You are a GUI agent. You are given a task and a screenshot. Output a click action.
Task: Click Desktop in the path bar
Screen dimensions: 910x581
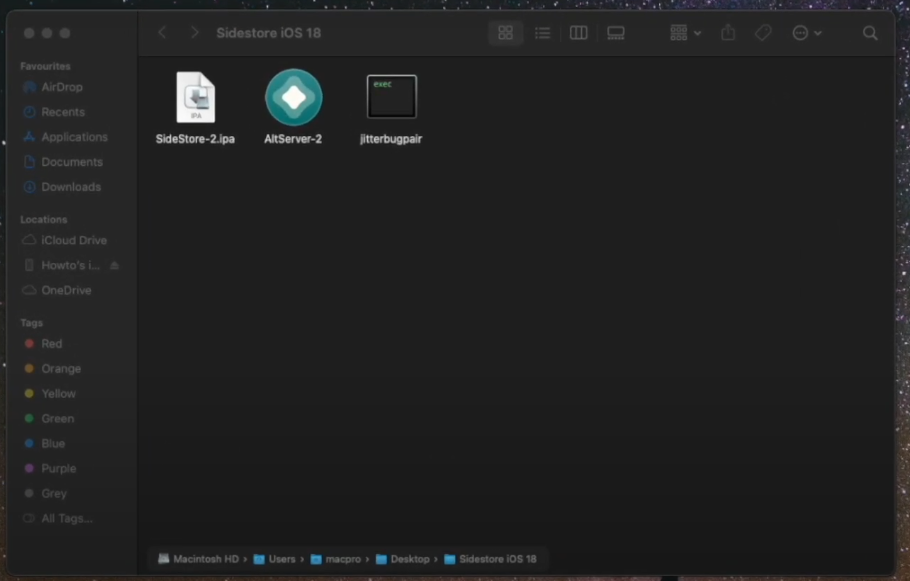(403, 559)
